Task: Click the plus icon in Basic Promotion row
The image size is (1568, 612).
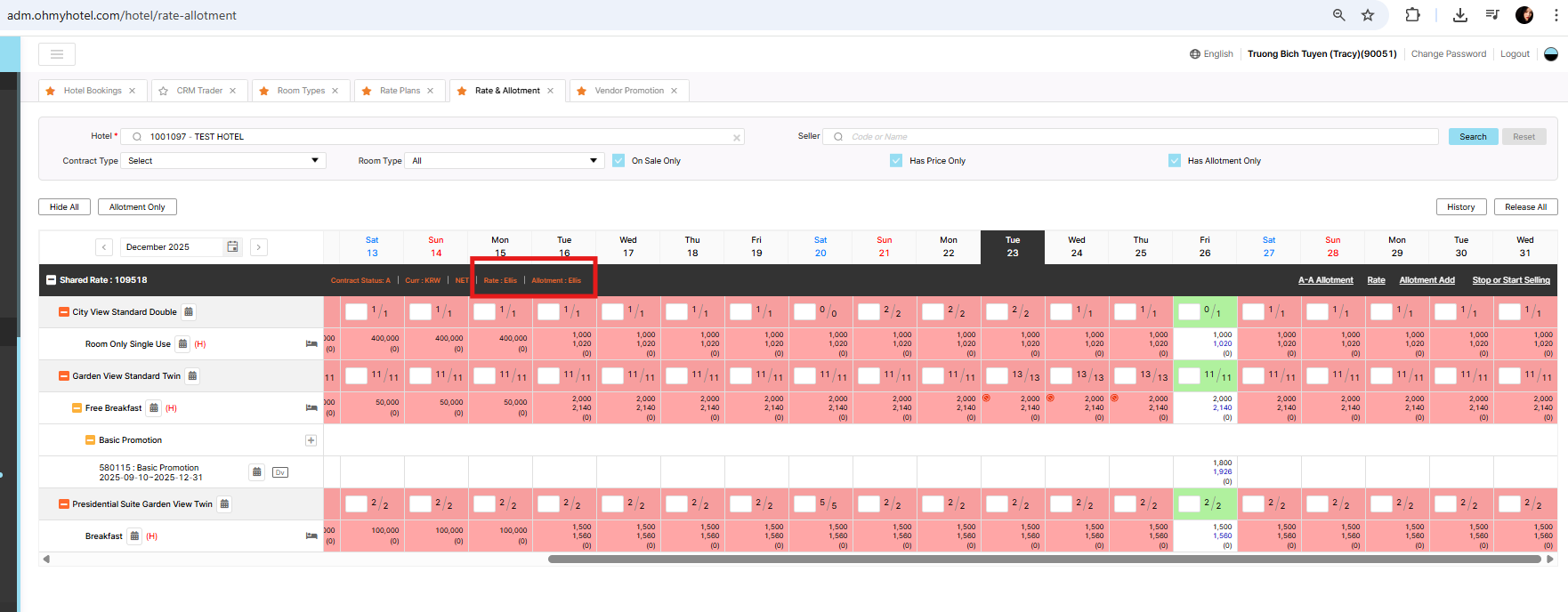Action: coord(311,440)
